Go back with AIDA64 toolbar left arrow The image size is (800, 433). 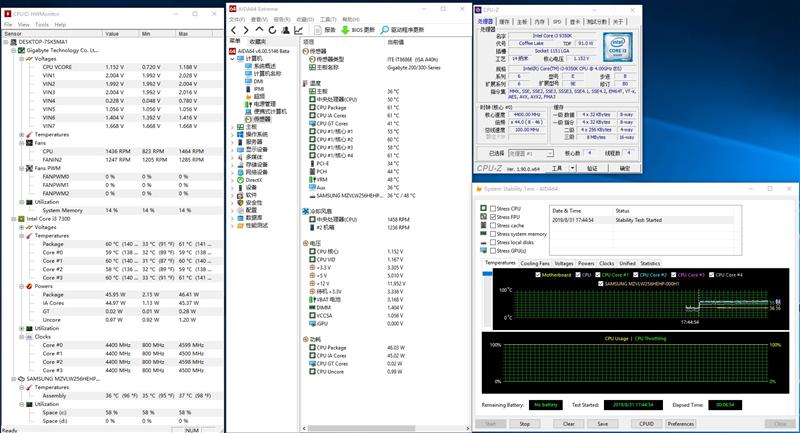point(233,30)
